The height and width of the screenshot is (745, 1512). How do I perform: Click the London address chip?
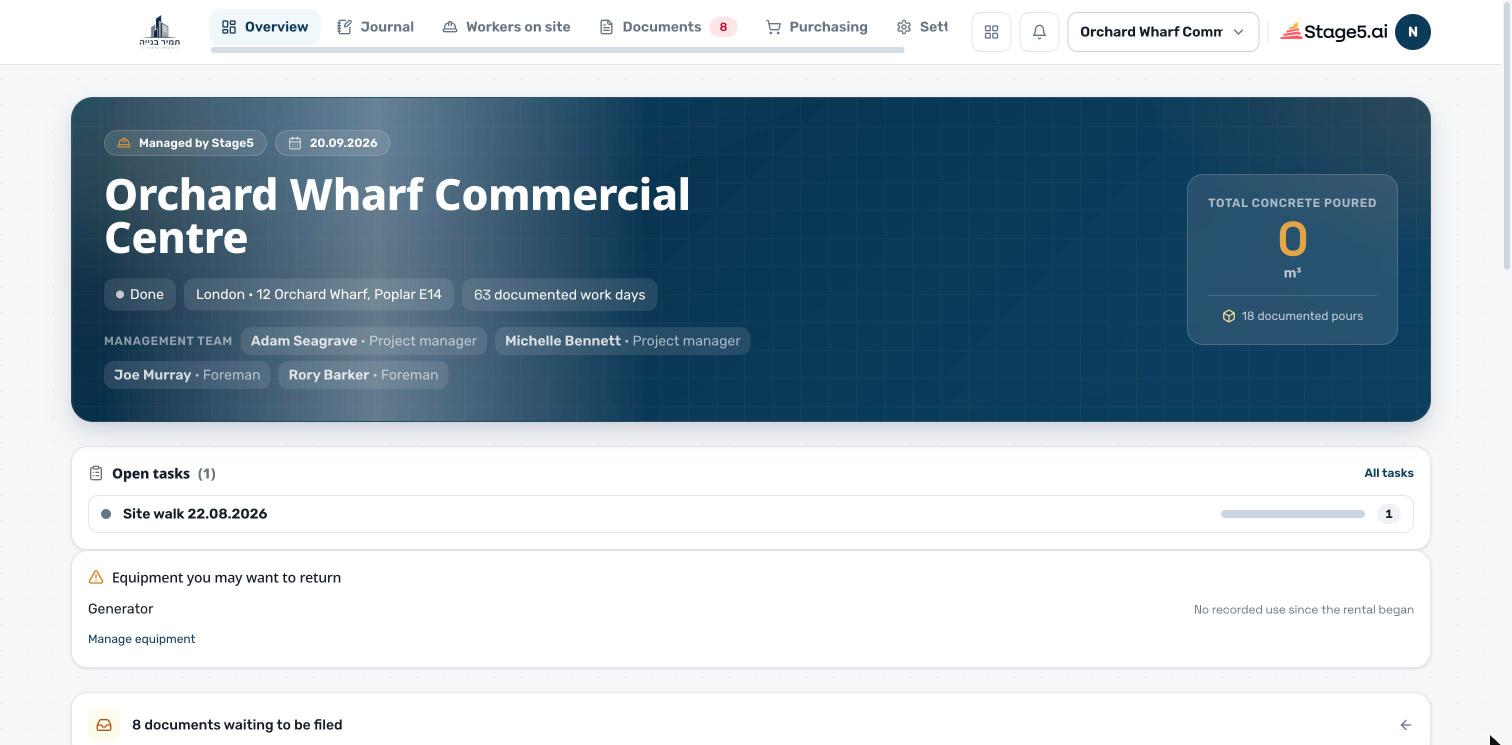coord(319,294)
